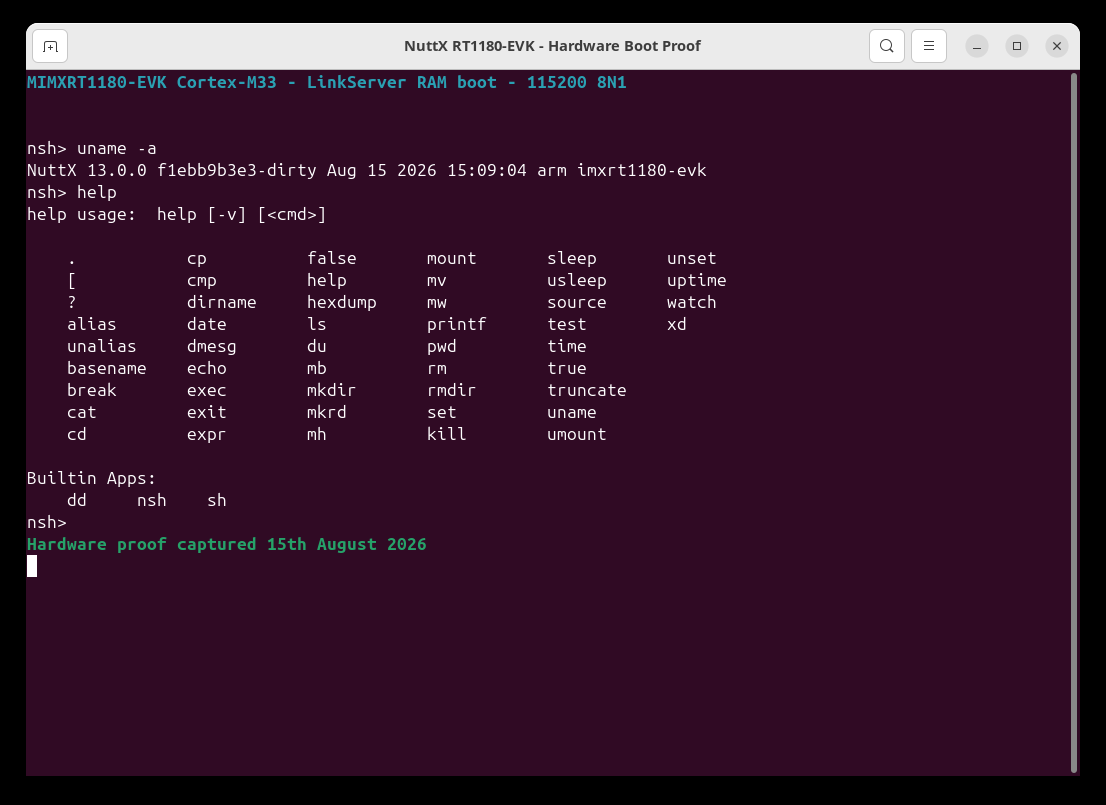The width and height of the screenshot is (1106, 805).
Task: Click the 'printf' command name
Action: 456,325
